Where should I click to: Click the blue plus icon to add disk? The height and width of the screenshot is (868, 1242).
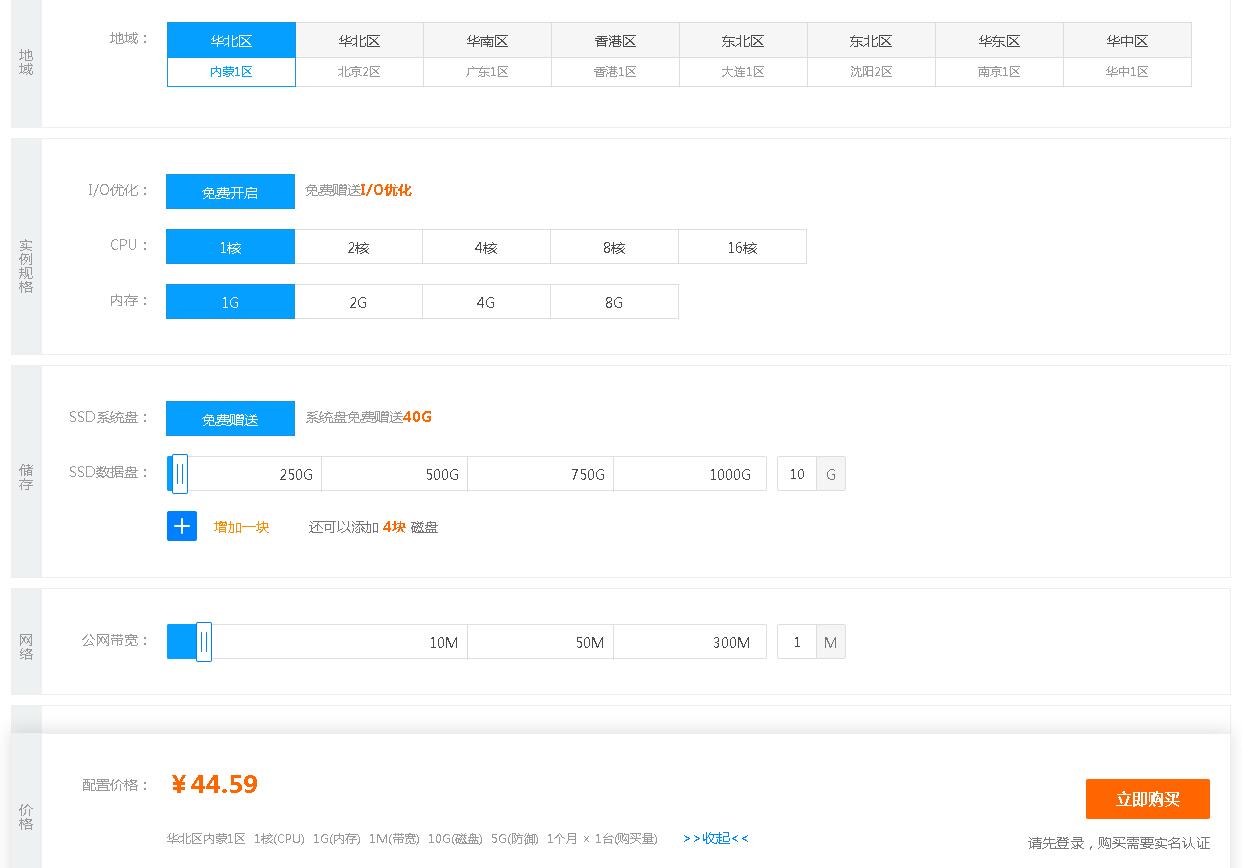(181, 526)
